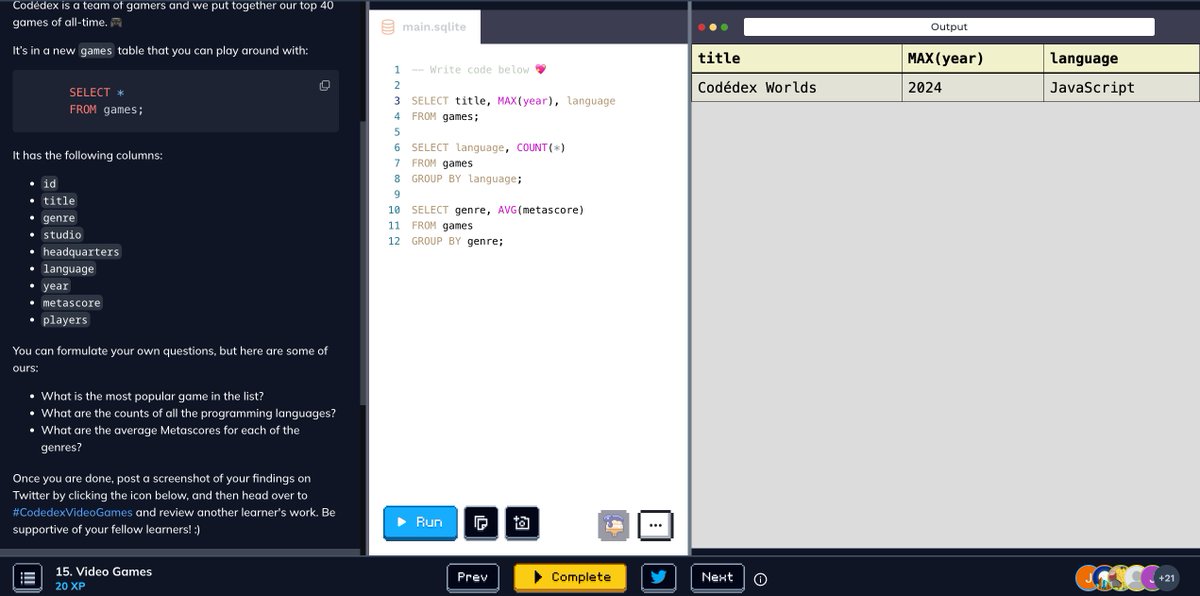Click the metascore column name
This screenshot has height=596, width=1200.
[72, 303]
